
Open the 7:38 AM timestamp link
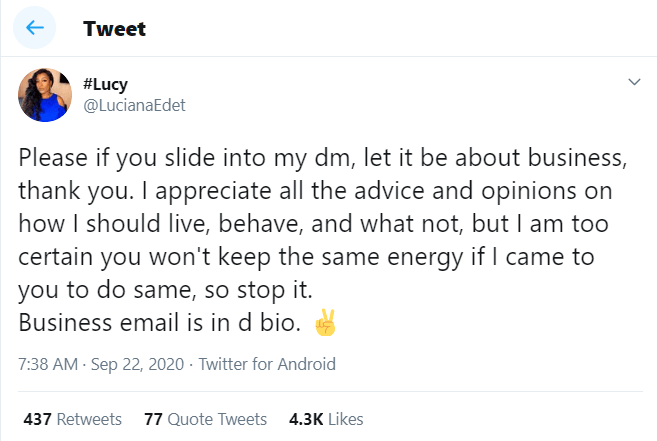point(46,364)
